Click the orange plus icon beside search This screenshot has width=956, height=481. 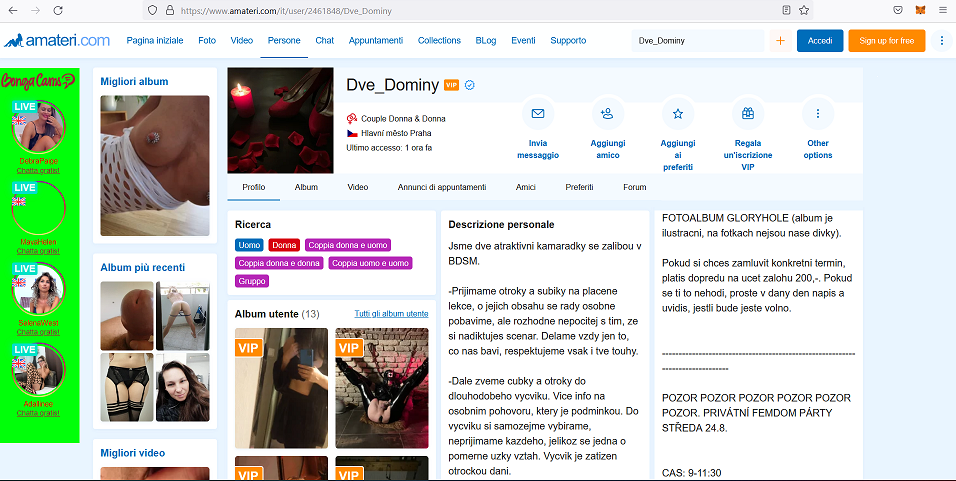[x=780, y=41]
